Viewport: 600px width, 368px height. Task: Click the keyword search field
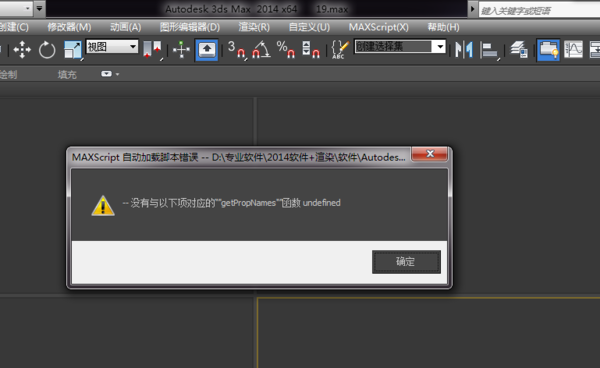tap(539, 11)
